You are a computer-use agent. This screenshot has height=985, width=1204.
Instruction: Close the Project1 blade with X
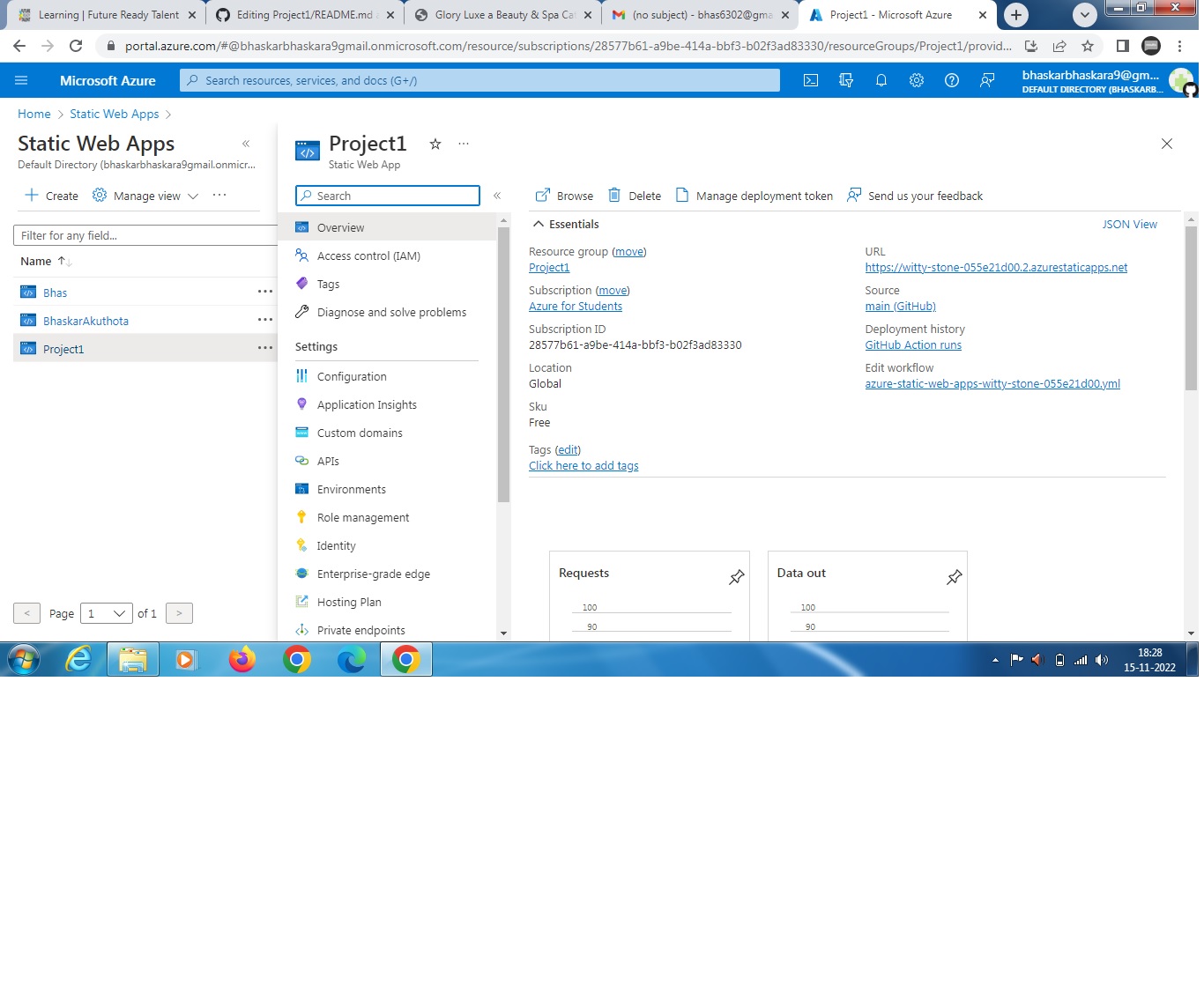(x=1167, y=144)
